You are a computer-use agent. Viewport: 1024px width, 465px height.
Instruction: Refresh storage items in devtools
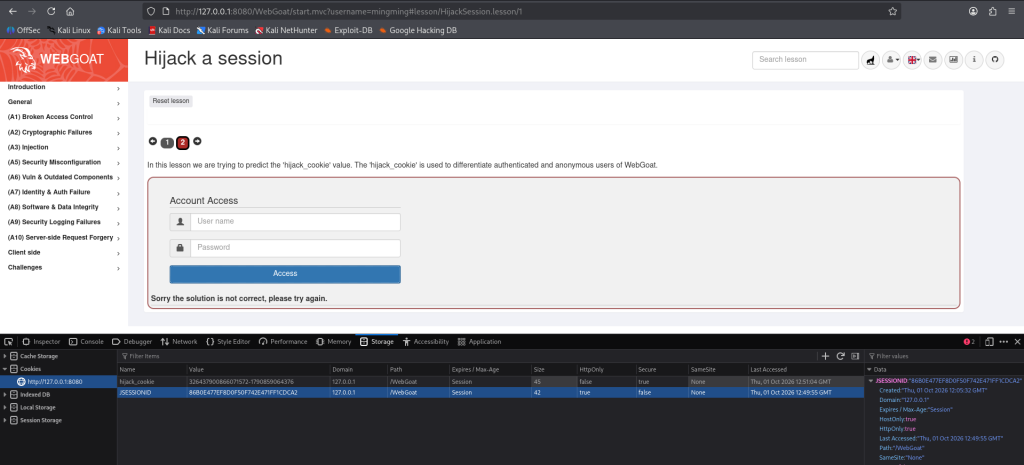pos(840,356)
